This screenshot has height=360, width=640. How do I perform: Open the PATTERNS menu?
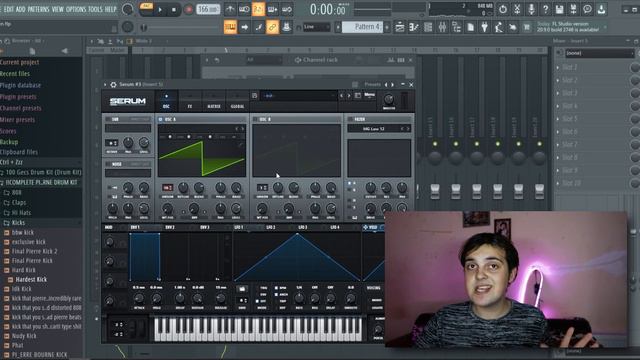click(x=38, y=9)
